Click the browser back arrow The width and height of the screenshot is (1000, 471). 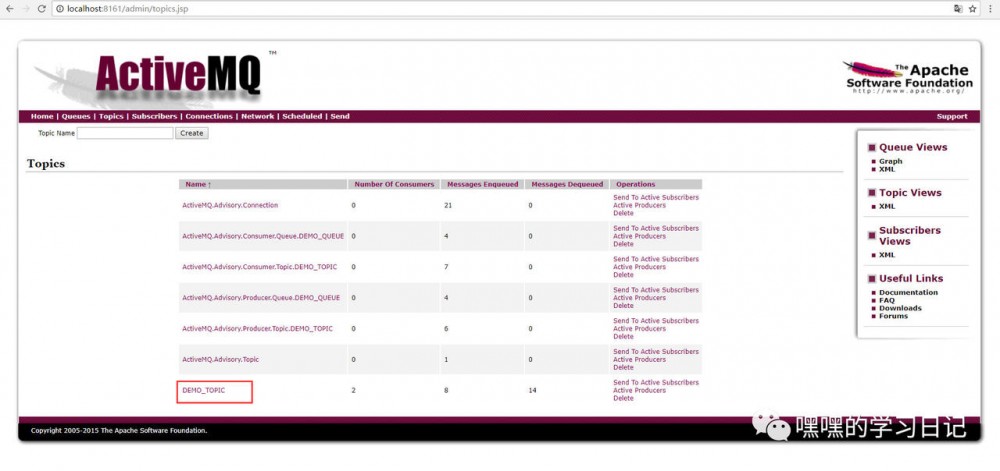10,9
